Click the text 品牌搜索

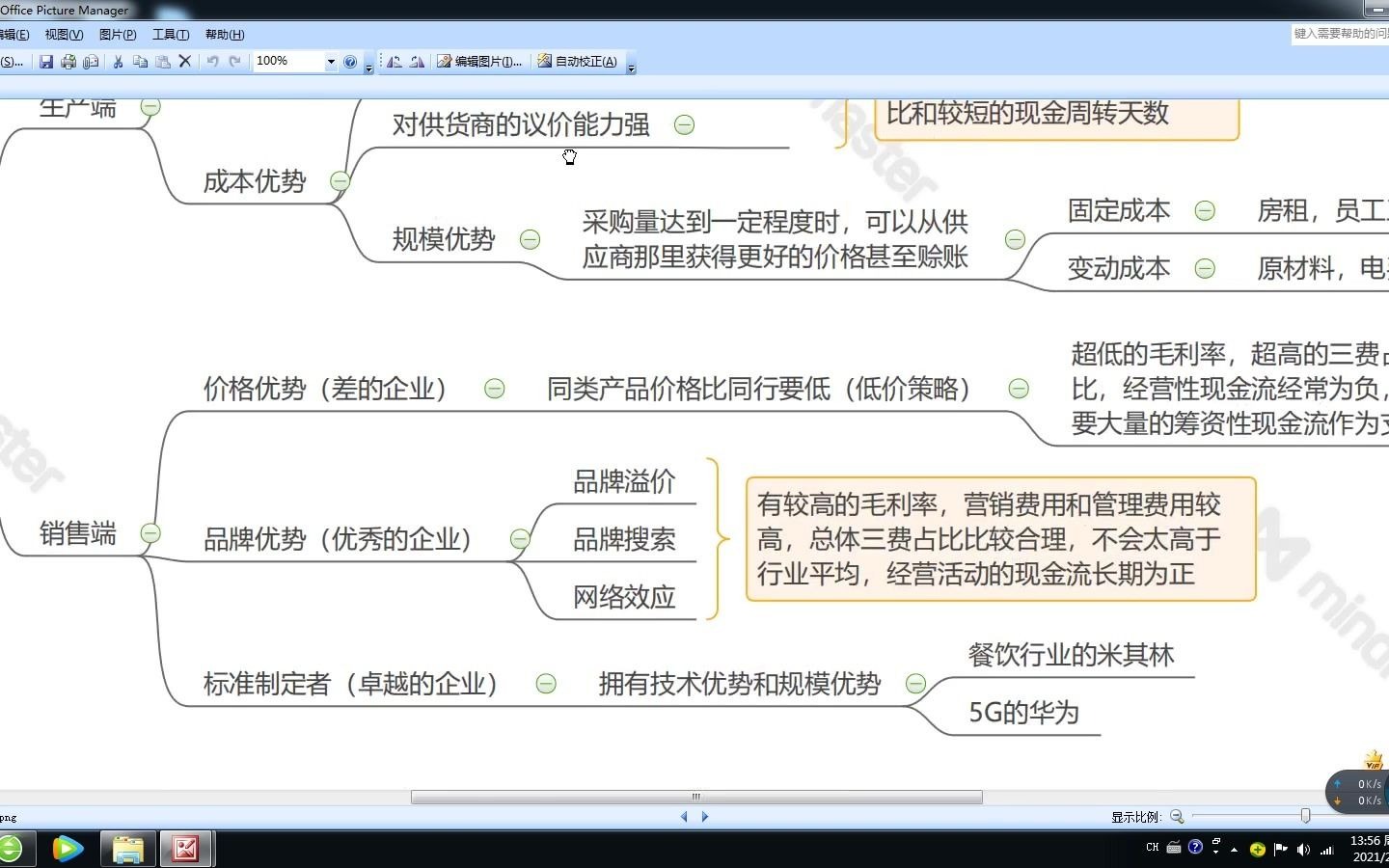tap(625, 540)
